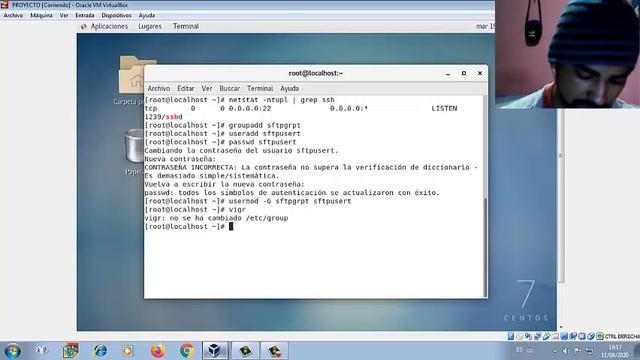Click the terminal vertical scrollbar
Image resolution: width=640 pixels, height=360 pixels.
click(x=485, y=247)
